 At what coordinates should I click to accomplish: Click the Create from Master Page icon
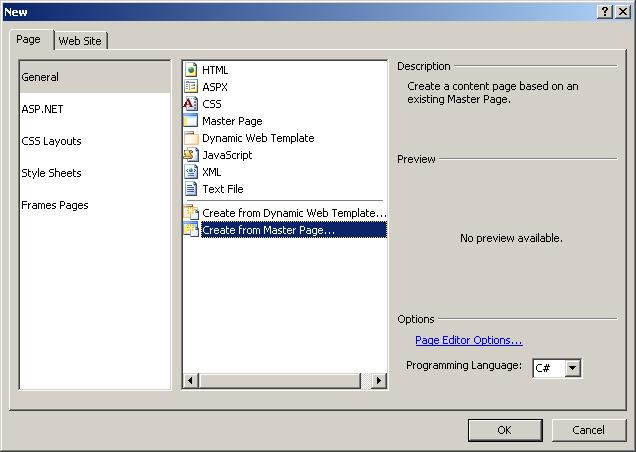[x=191, y=230]
